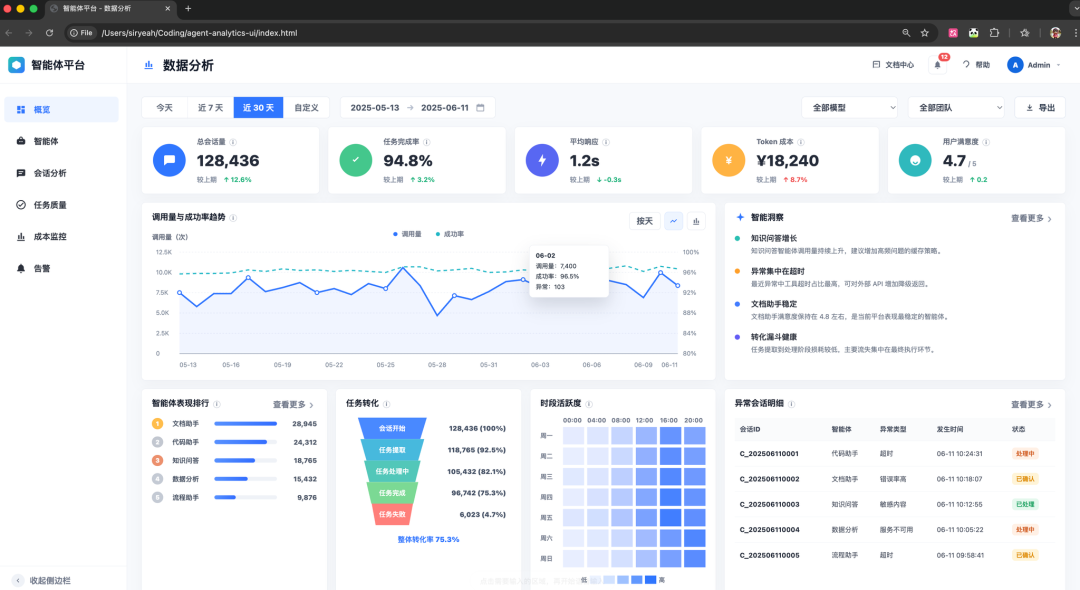The image size is (1080, 590).
Task: Click info icon beside 任务转化 title
Action: [386, 404]
